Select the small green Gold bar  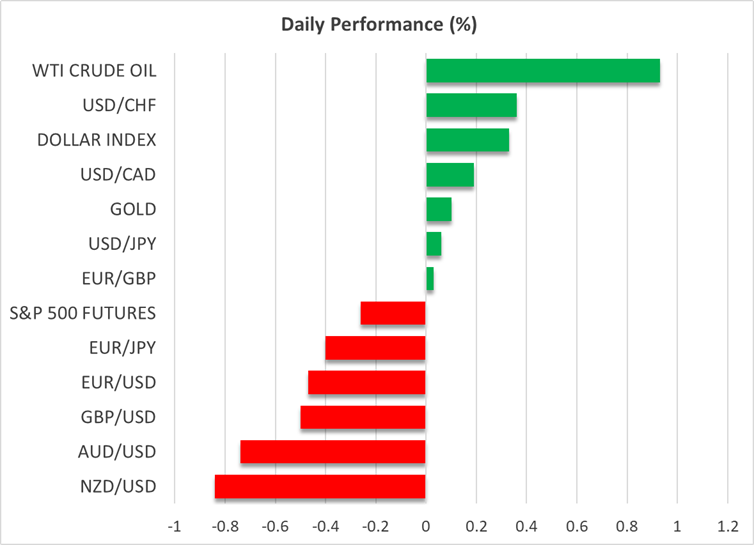[438, 210]
